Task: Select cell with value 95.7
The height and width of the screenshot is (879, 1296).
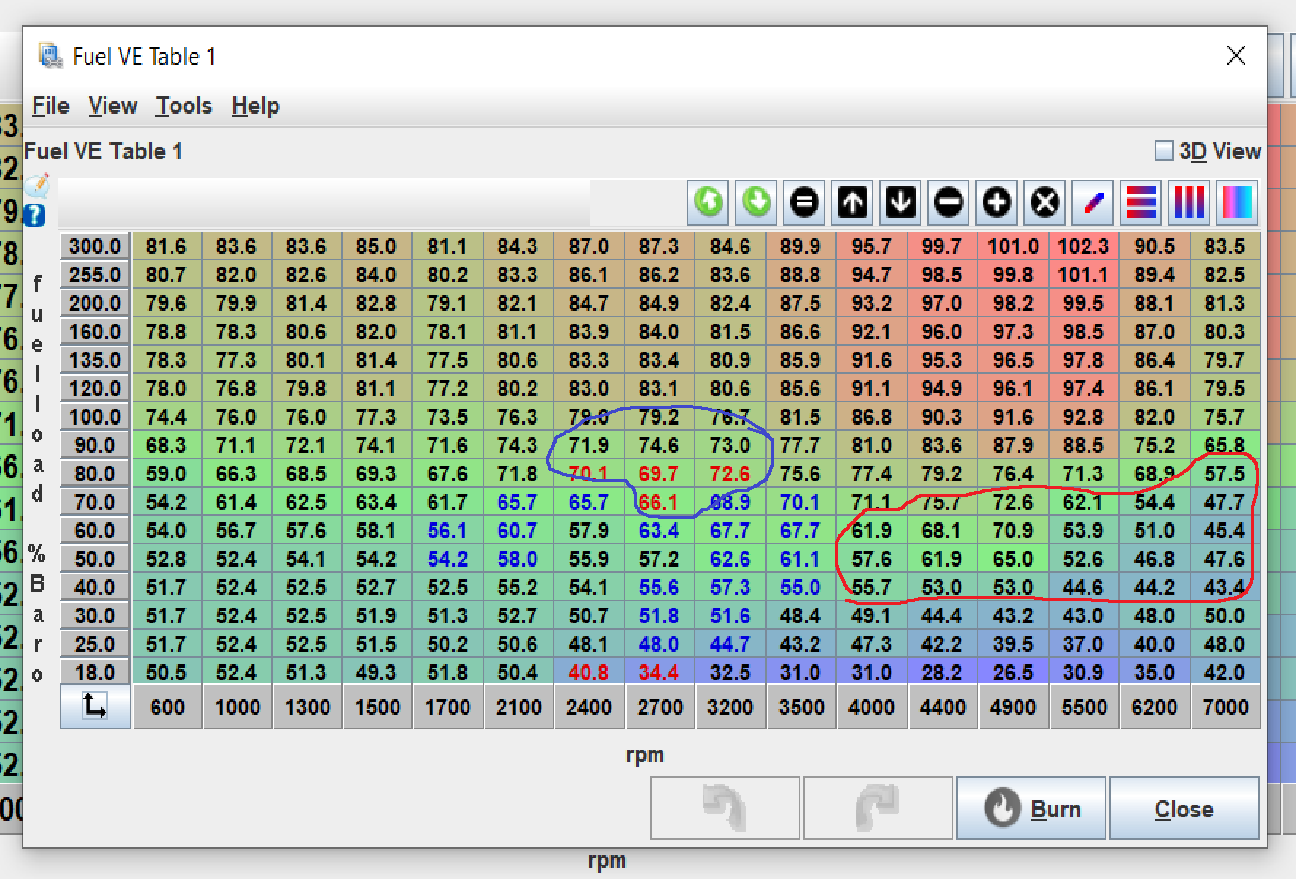Action: pyautogui.click(x=872, y=246)
